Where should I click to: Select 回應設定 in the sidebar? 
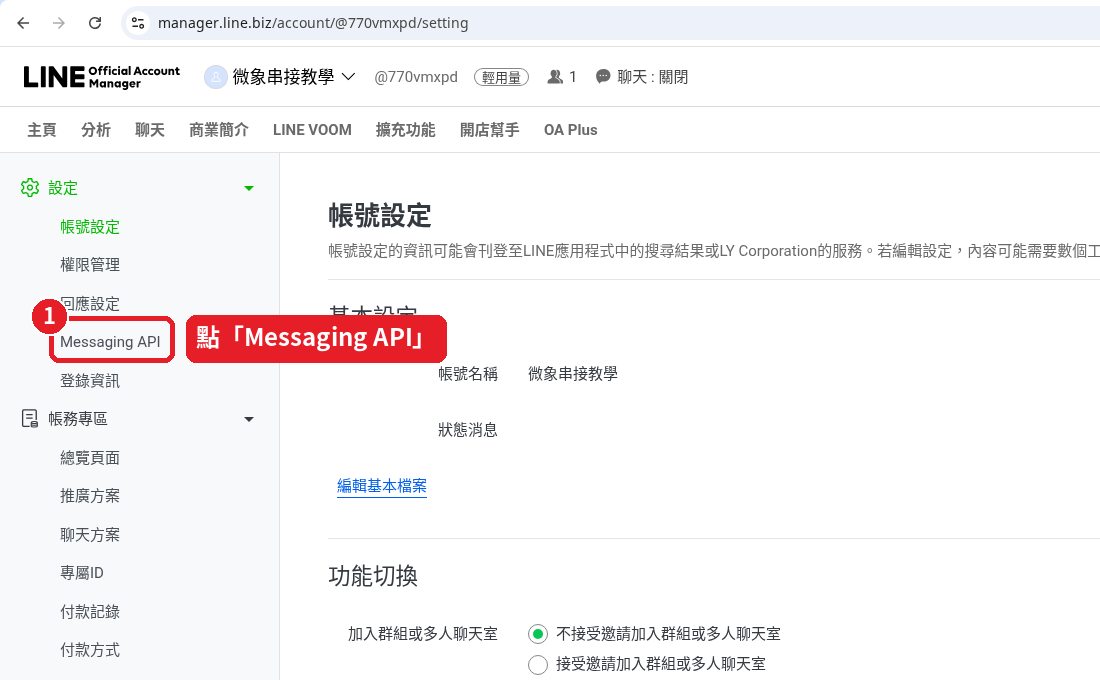pyautogui.click(x=90, y=304)
